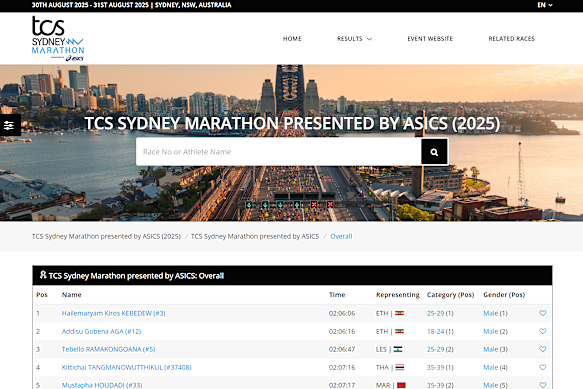Click the time 02:07:16

pos(342,367)
